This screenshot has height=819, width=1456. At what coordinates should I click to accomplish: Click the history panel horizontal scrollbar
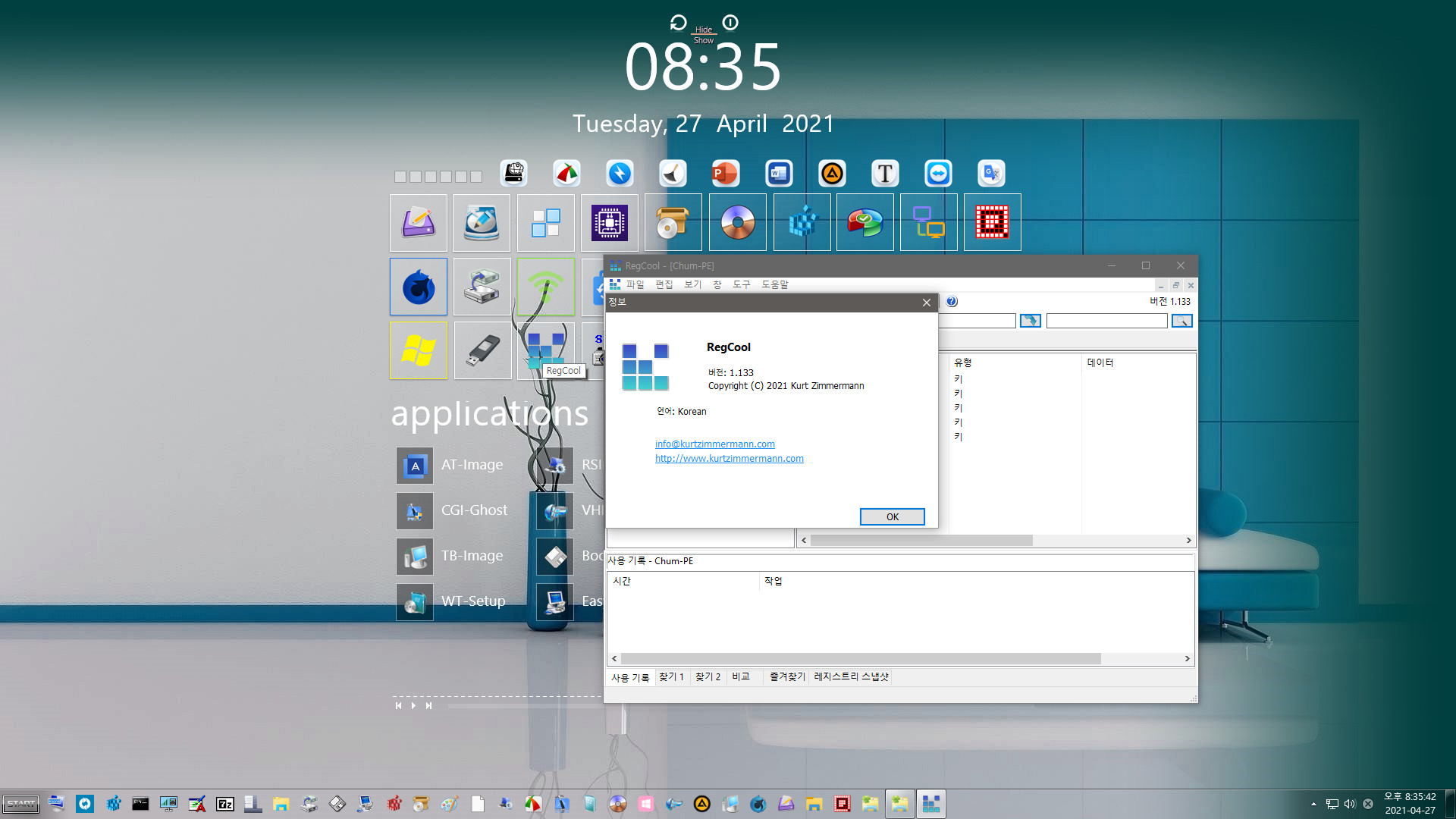[861, 658]
